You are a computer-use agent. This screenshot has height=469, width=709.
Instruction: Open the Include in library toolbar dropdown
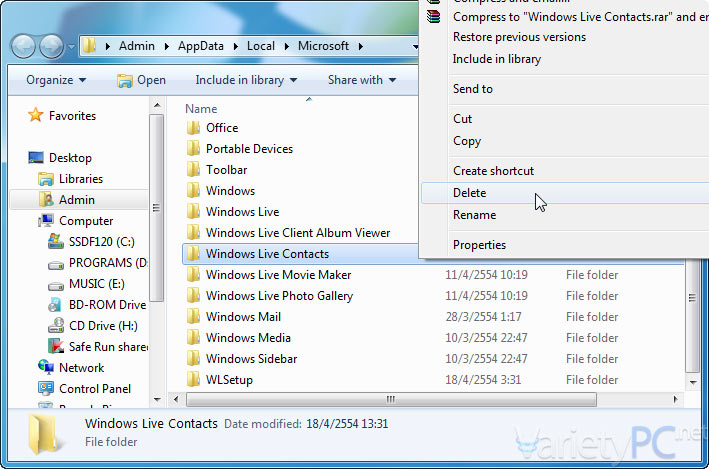(246, 80)
